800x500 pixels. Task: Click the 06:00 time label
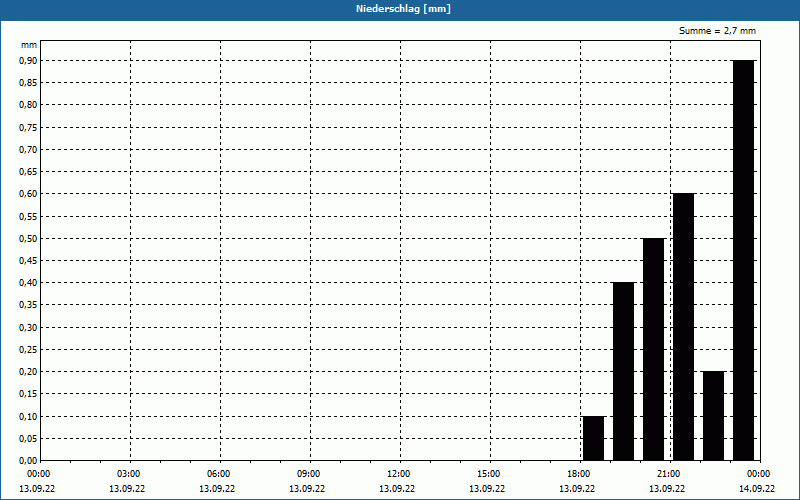(219, 474)
